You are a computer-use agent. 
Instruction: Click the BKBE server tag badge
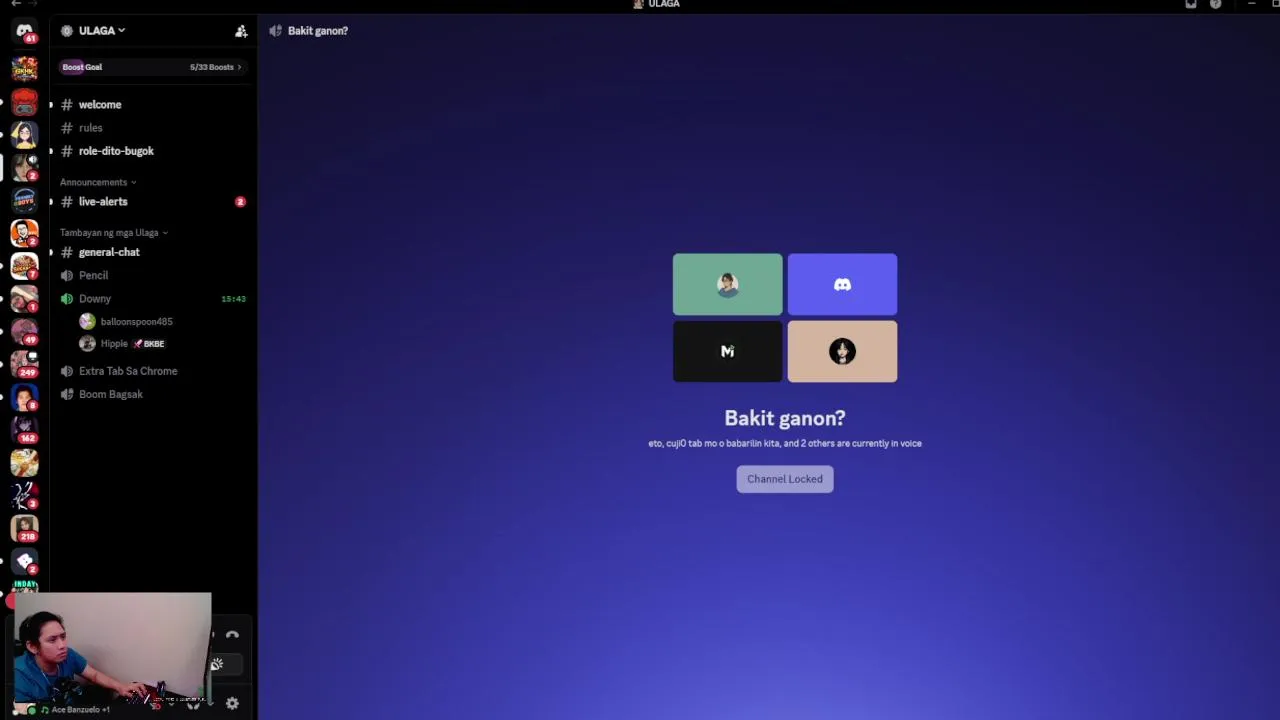click(x=149, y=344)
